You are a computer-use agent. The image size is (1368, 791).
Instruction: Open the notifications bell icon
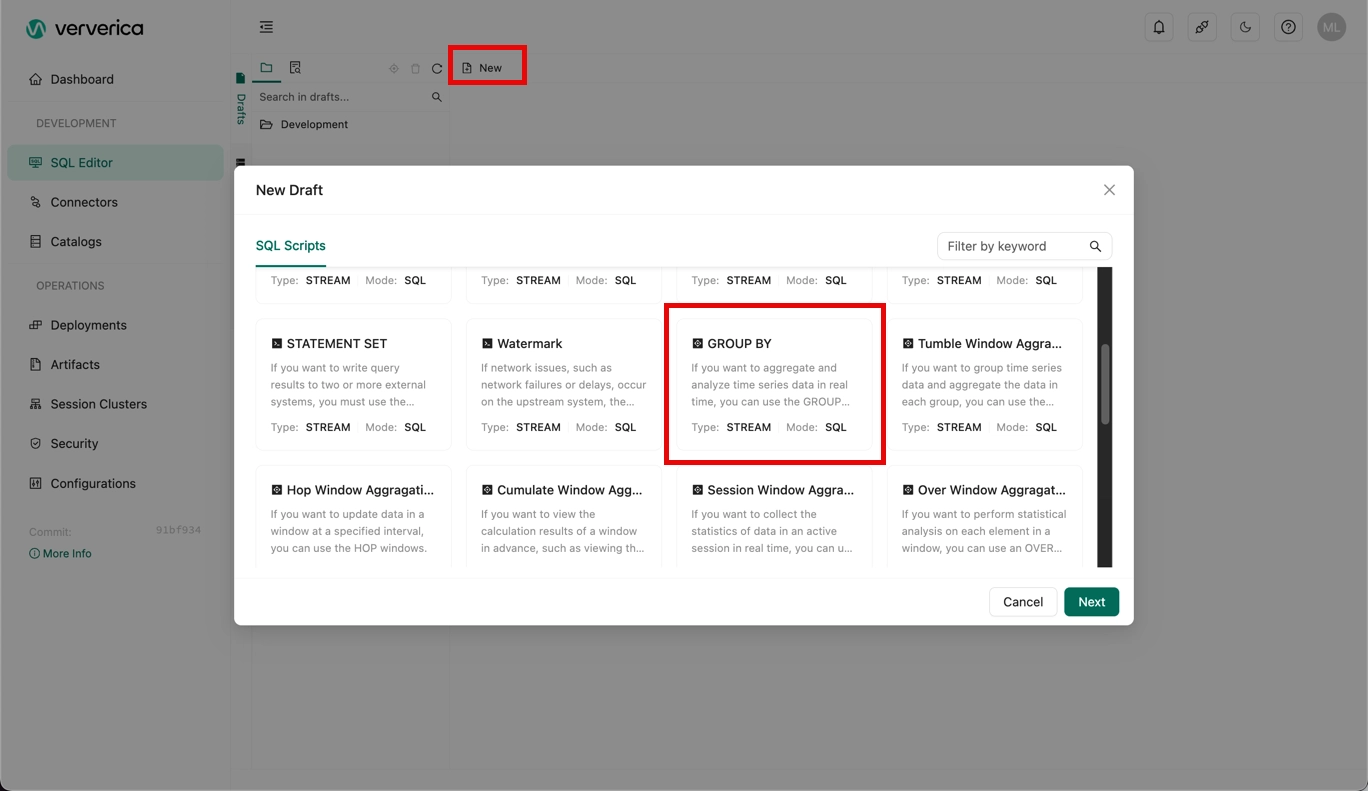click(1159, 27)
